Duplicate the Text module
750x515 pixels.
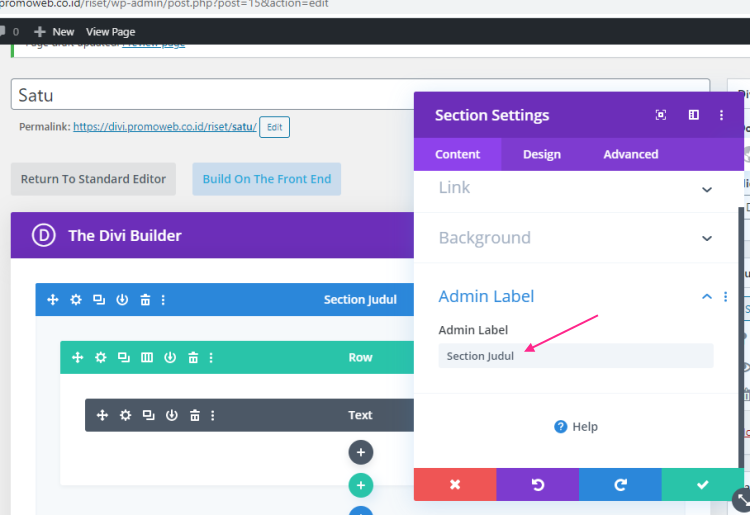point(149,415)
